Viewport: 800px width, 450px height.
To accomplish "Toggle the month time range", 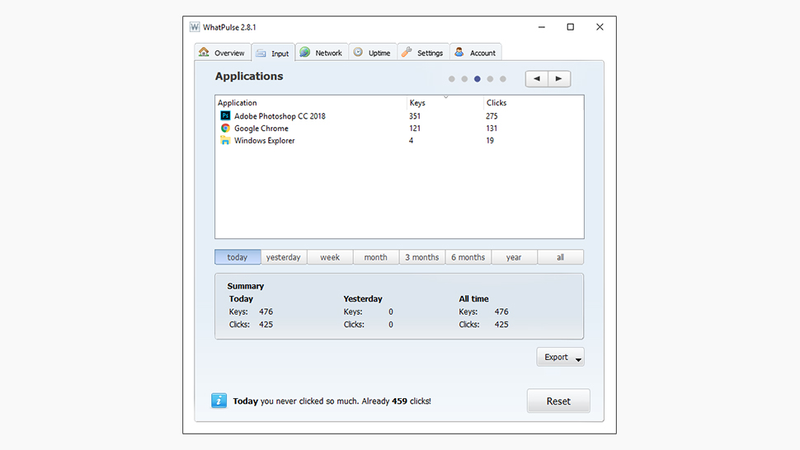I will click(376, 257).
